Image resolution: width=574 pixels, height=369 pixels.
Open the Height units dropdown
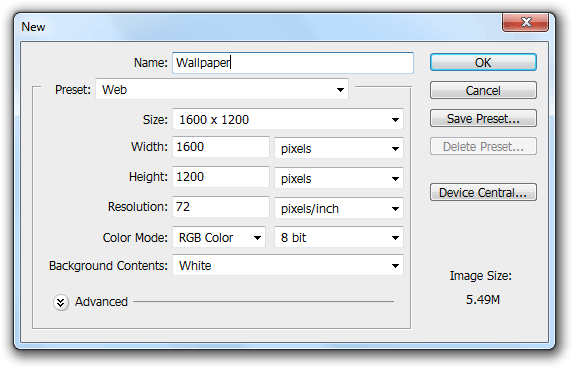(x=339, y=178)
